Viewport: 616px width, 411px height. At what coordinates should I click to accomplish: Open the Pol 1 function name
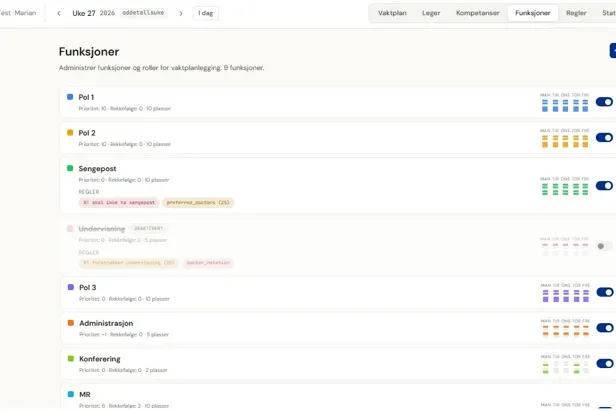(x=86, y=97)
